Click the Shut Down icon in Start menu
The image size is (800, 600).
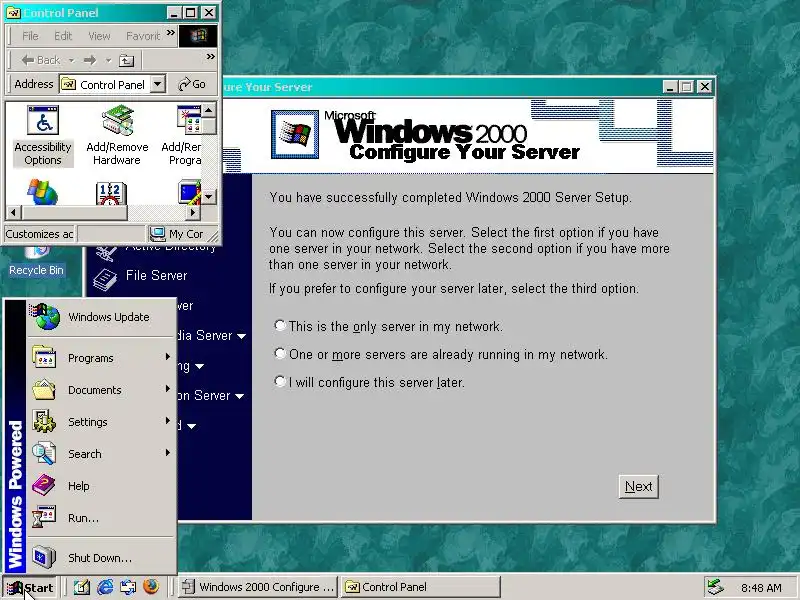click(x=44, y=557)
